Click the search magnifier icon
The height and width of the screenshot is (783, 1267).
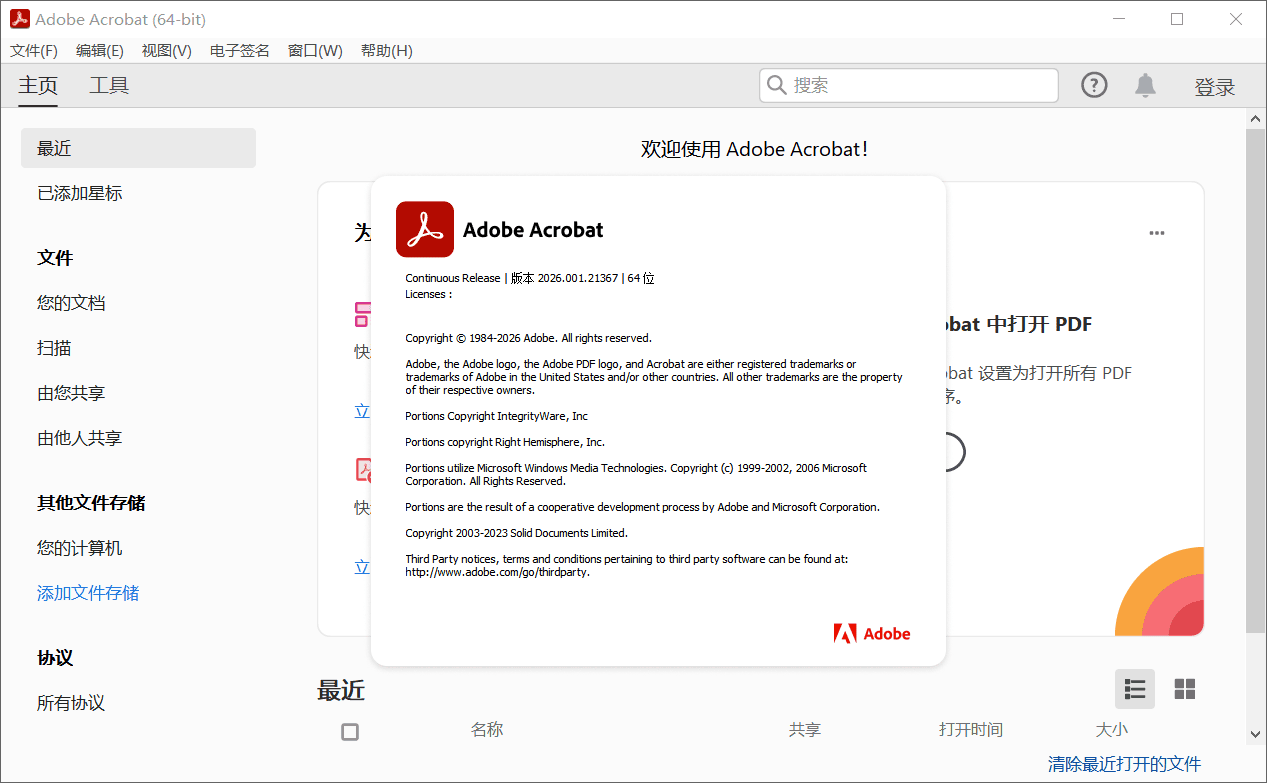pyautogui.click(x=776, y=86)
